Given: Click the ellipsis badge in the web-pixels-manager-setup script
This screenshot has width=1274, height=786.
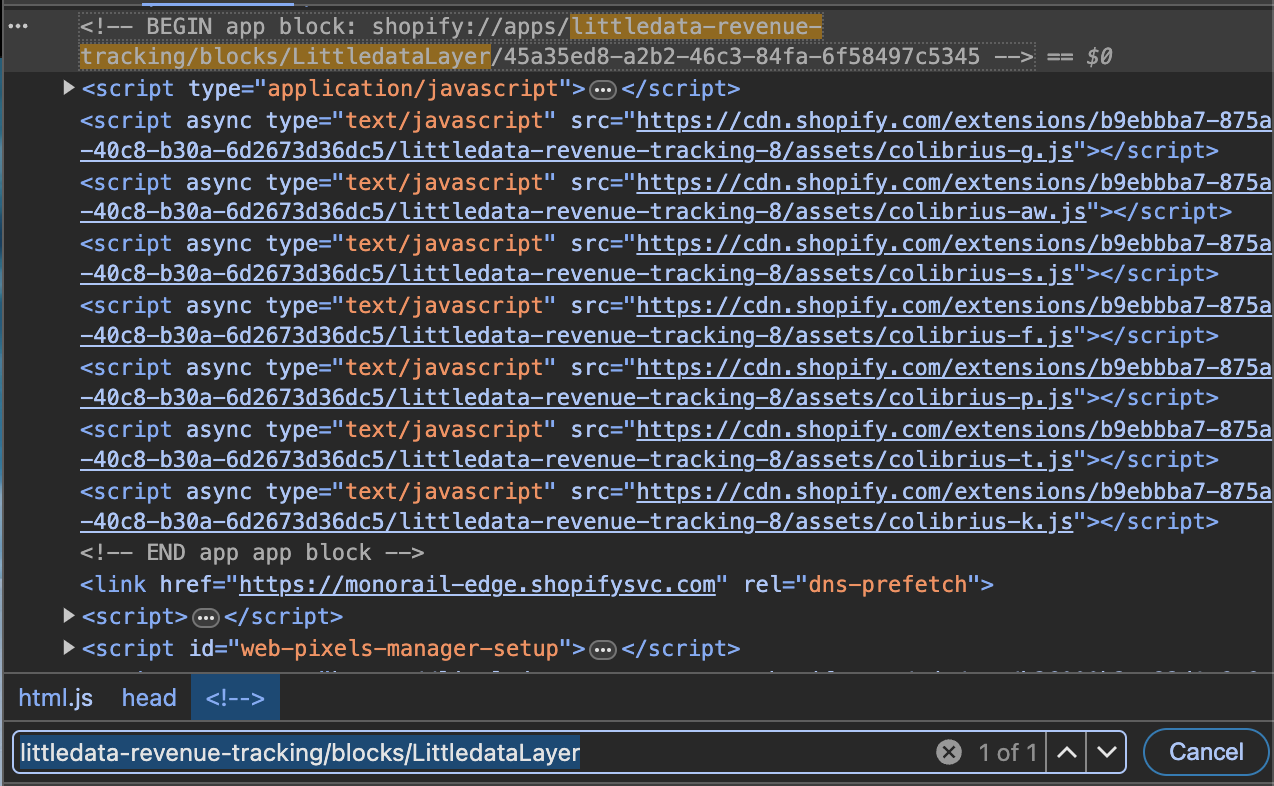Looking at the screenshot, I should 602,650.
